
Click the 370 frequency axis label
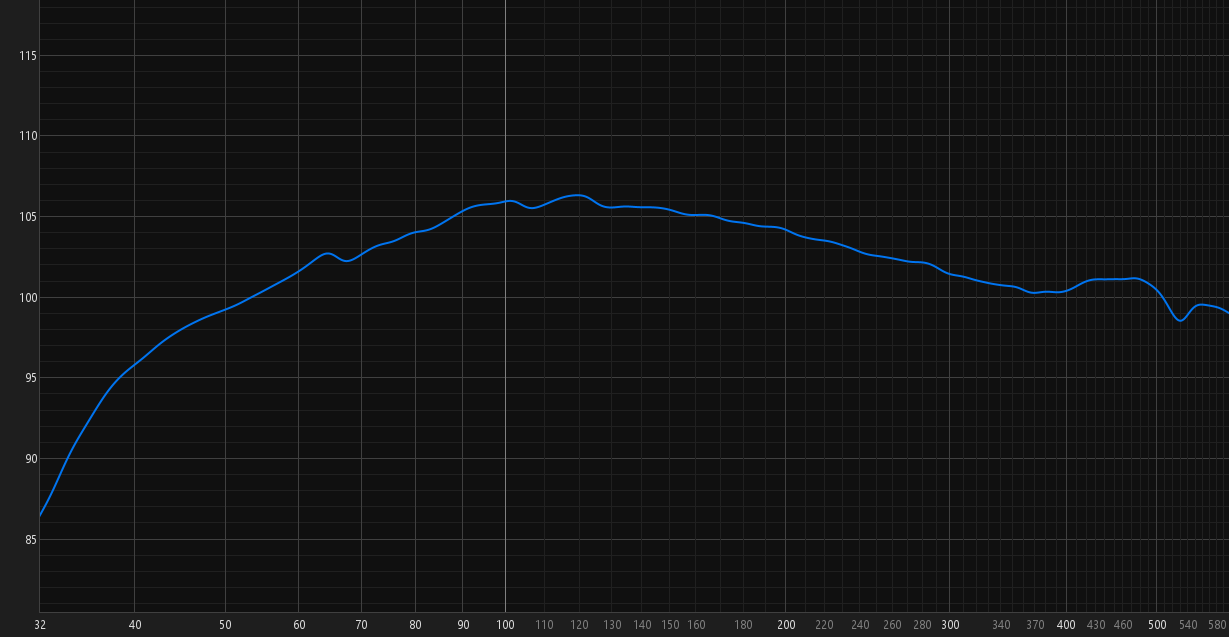pyautogui.click(x=1036, y=625)
